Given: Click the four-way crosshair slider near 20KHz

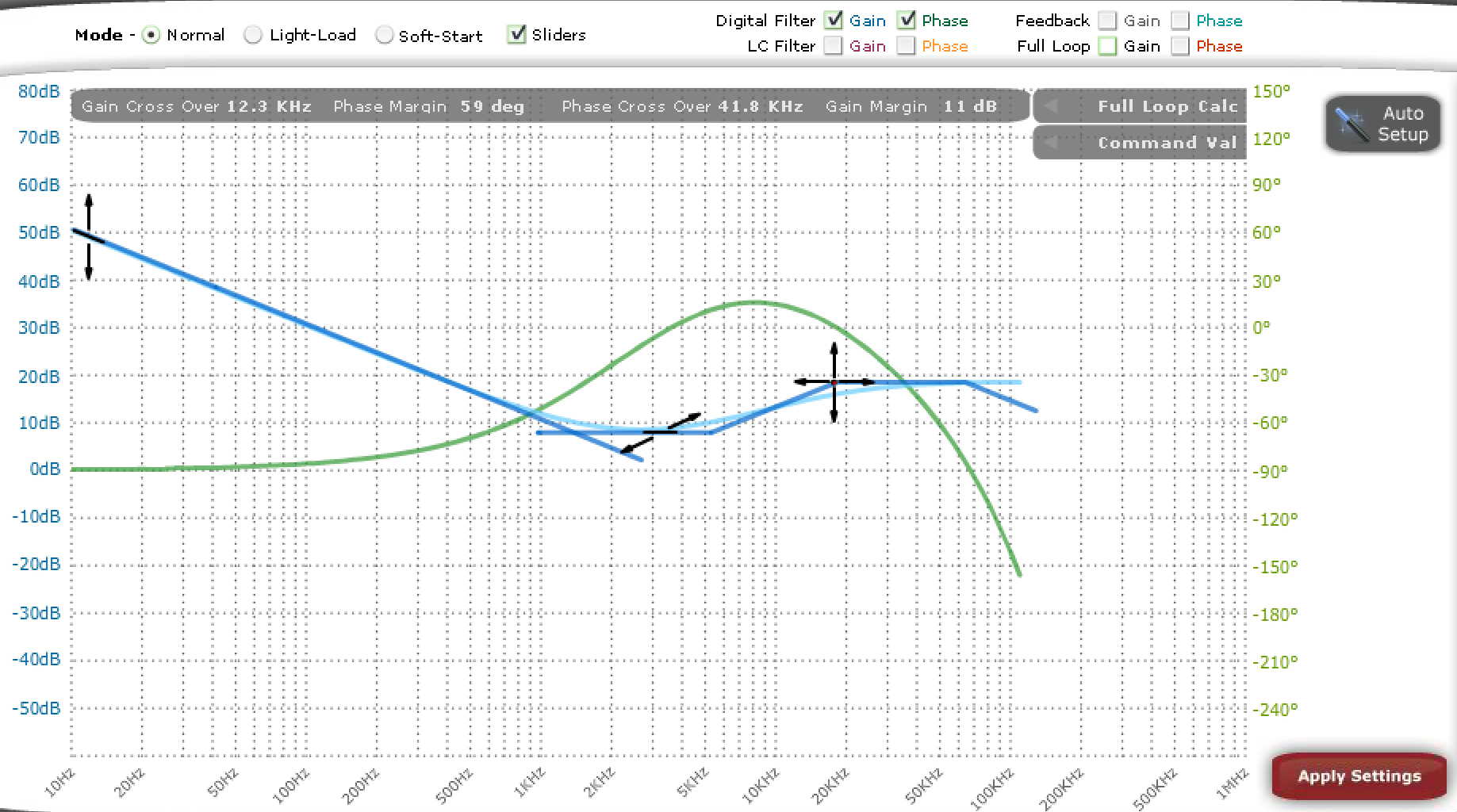Looking at the screenshot, I should [834, 382].
